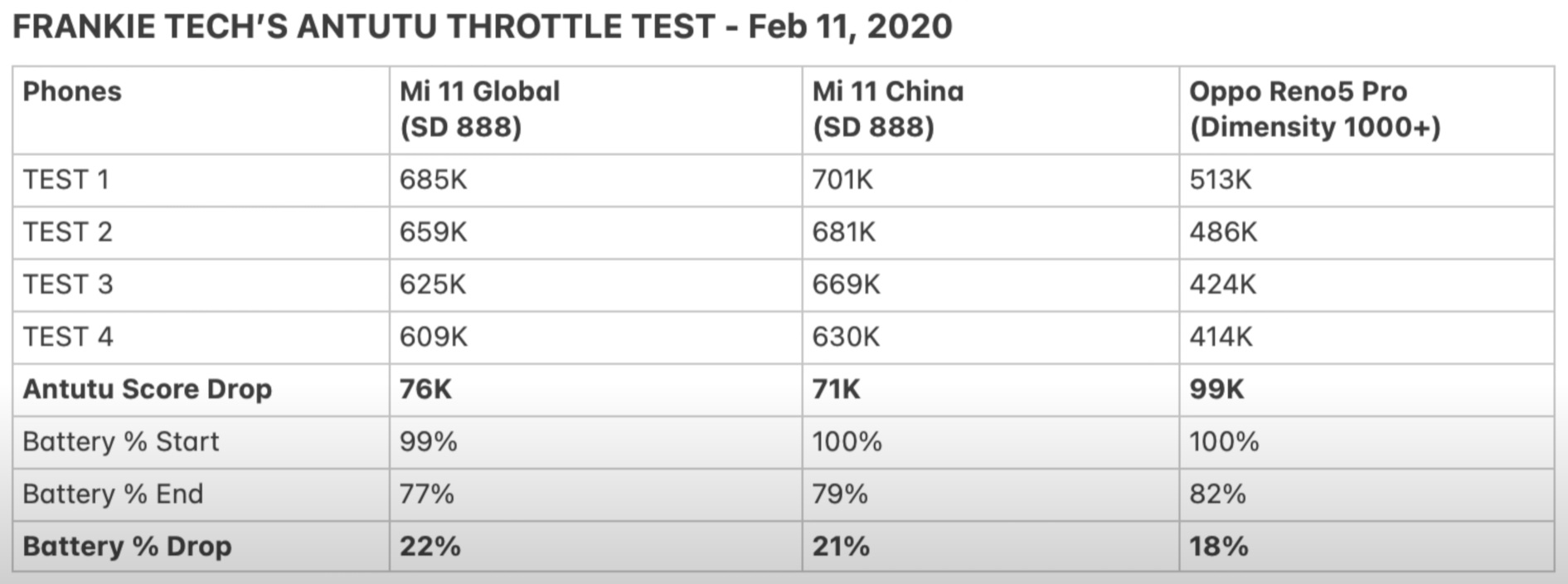Select the 79% Battery End cell
Image resolution: width=1568 pixels, height=584 pixels.
tap(839, 494)
